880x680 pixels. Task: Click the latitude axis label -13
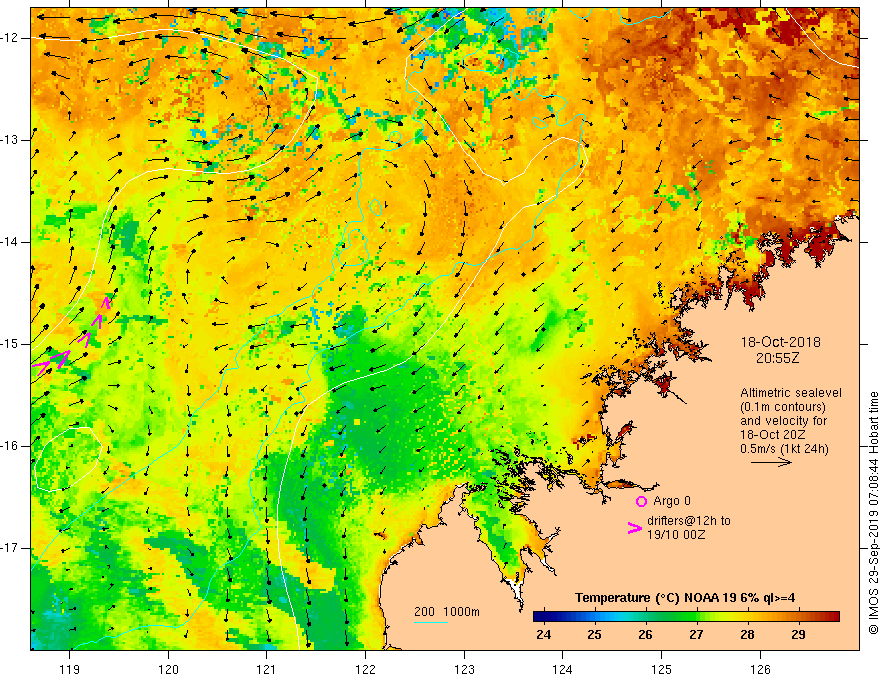pyautogui.click(x=11, y=140)
